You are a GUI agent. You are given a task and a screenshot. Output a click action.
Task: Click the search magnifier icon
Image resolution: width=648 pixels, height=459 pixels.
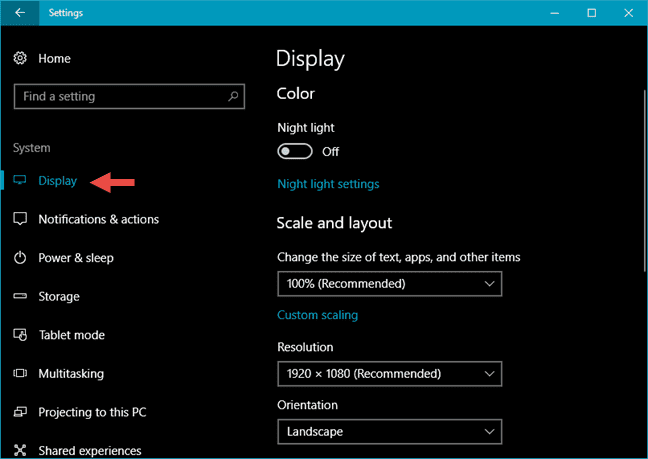233,96
